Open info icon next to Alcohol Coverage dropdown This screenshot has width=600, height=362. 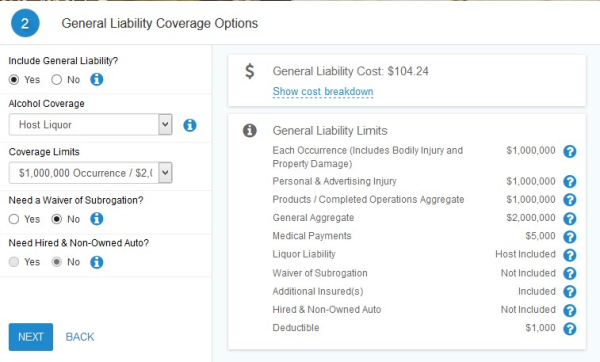click(190, 125)
